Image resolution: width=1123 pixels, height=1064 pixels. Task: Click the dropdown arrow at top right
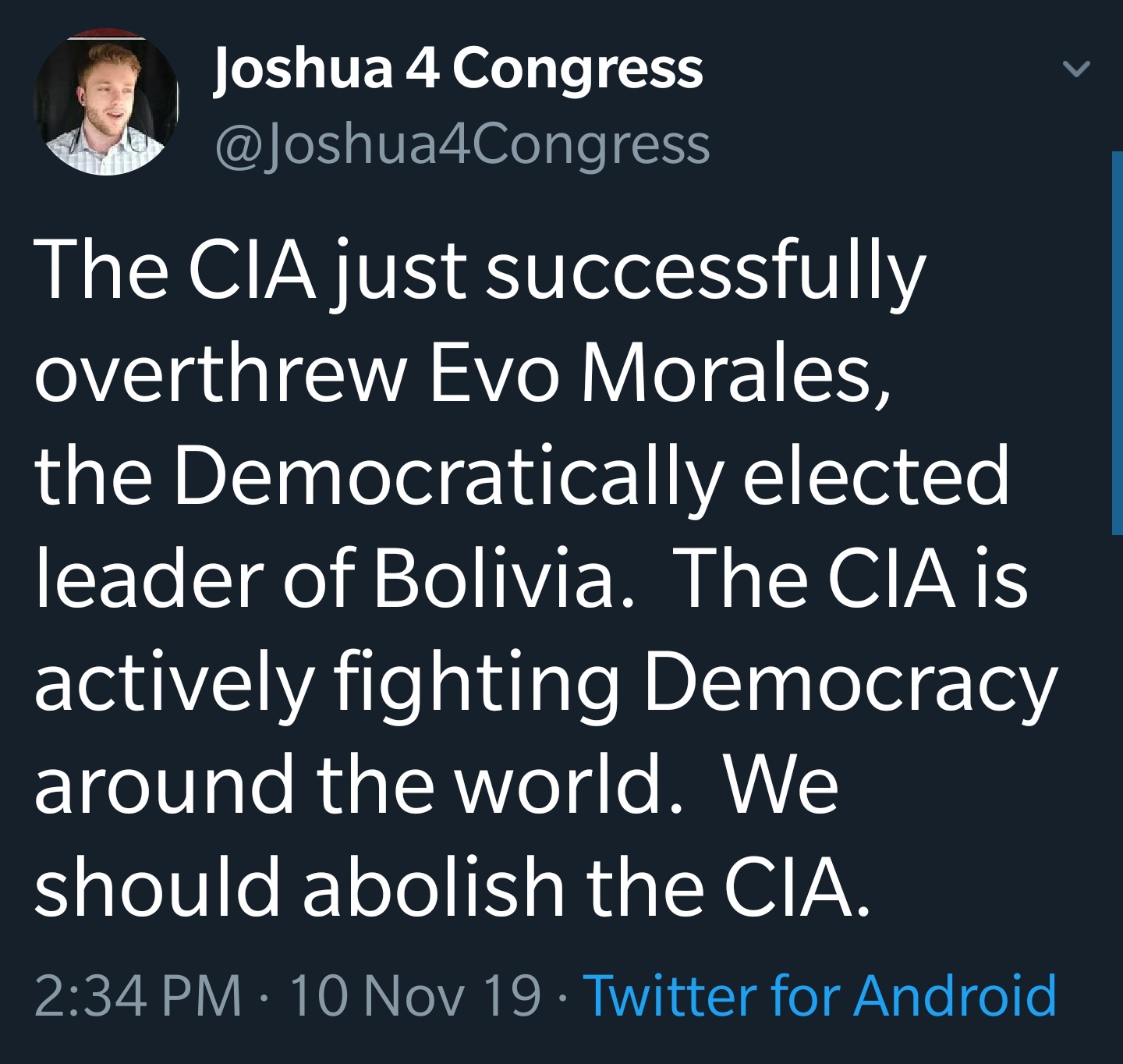pyautogui.click(x=1077, y=70)
